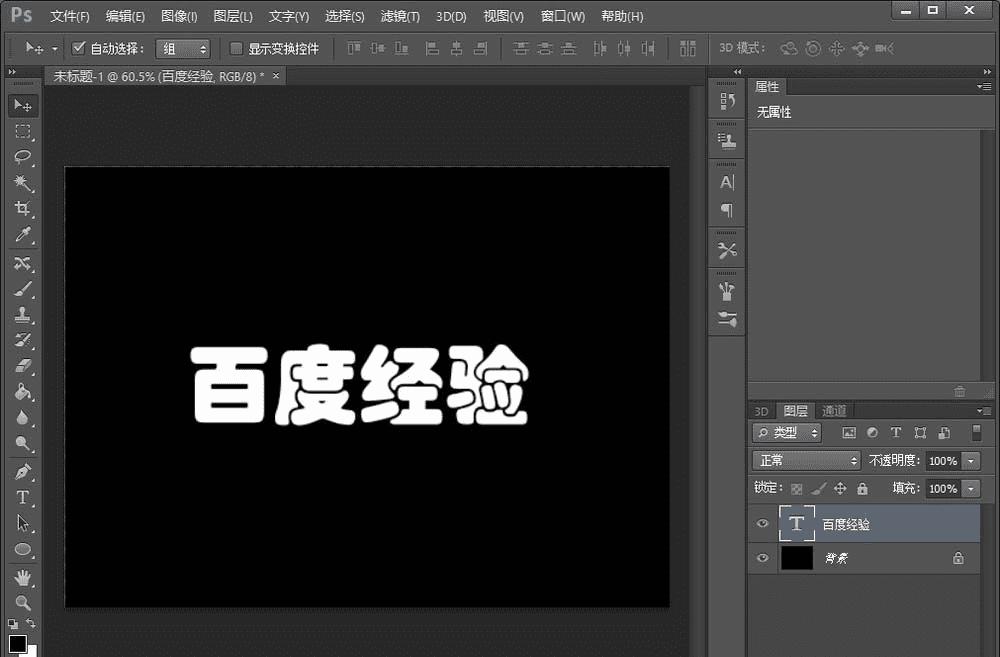Click the foreground color swatch
Screen dimensions: 1000x657
tap(17, 644)
